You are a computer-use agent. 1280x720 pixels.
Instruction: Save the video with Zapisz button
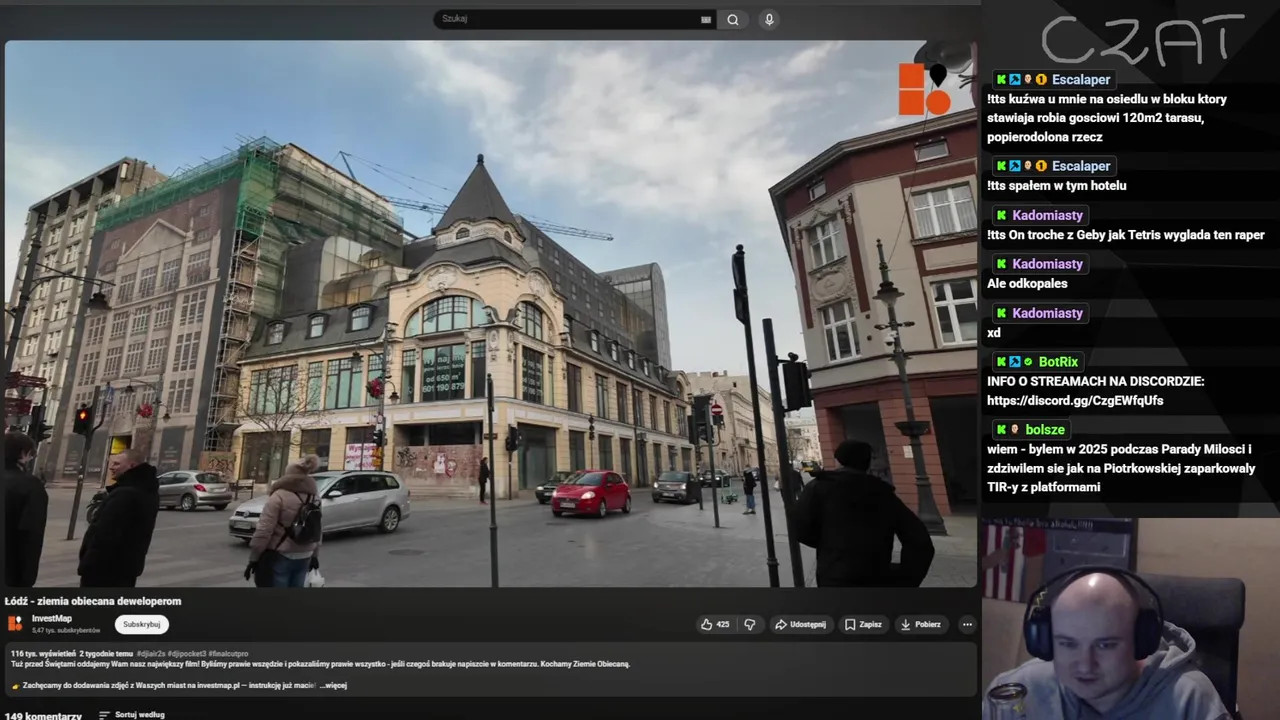coord(863,624)
